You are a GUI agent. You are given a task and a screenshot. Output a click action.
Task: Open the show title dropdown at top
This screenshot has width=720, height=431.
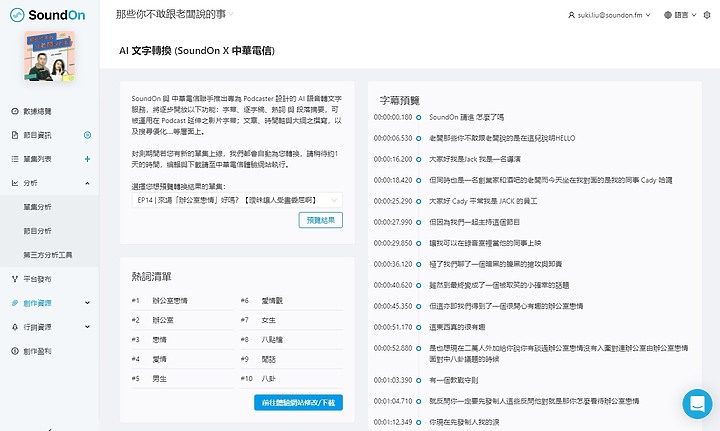coord(174,14)
